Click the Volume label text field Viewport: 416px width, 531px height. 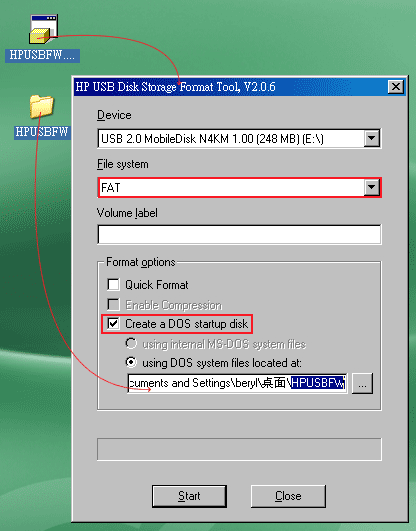pyautogui.click(x=239, y=234)
